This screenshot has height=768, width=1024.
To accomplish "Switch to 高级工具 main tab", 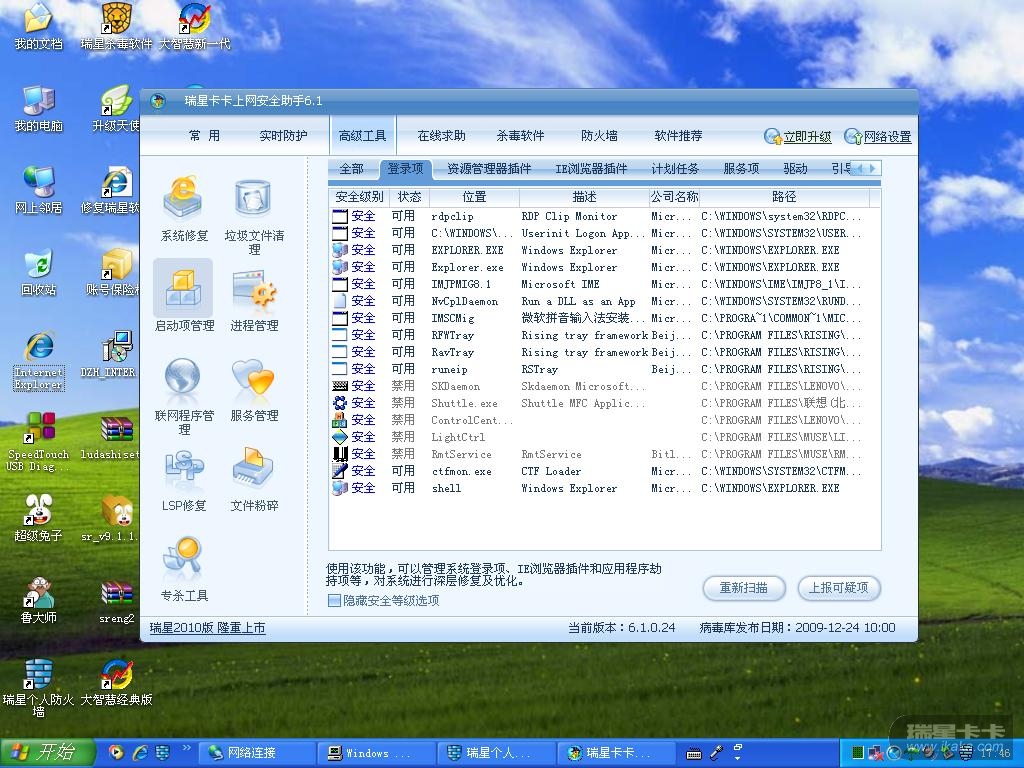I will pos(362,136).
